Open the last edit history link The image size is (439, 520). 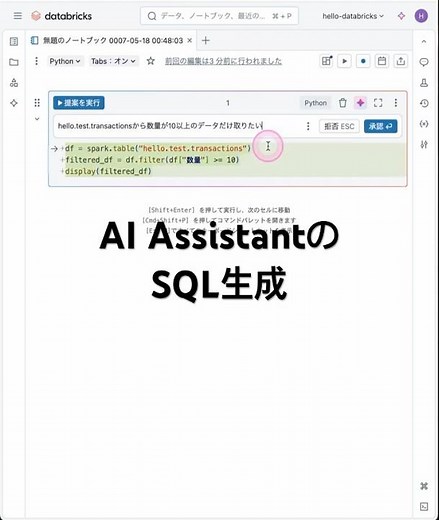pyautogui.click(x=223, y=61)
